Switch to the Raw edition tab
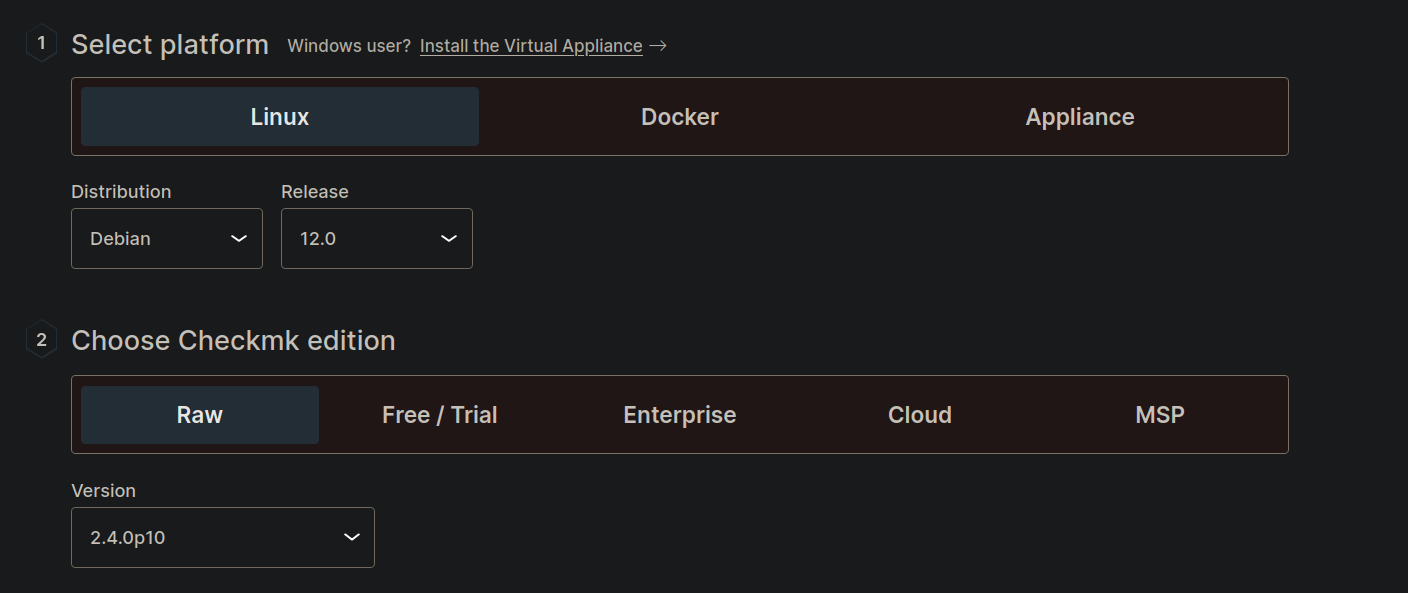The image size is (1408, 593). [x=200, y=415]
